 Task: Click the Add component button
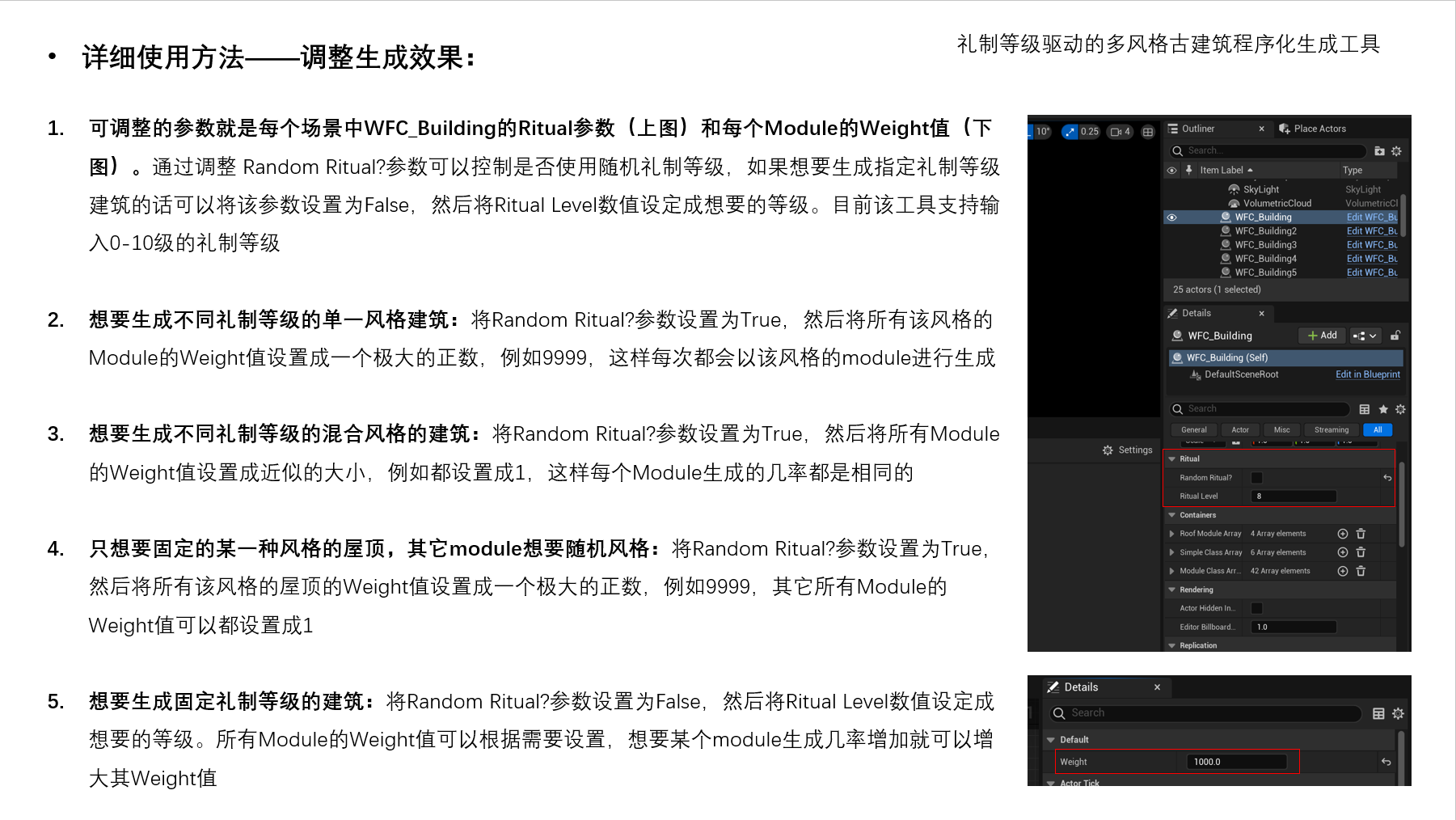[1323, 336]
